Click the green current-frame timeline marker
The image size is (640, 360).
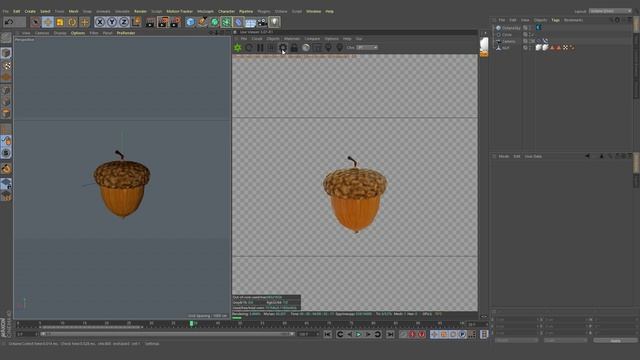(191, 324)
